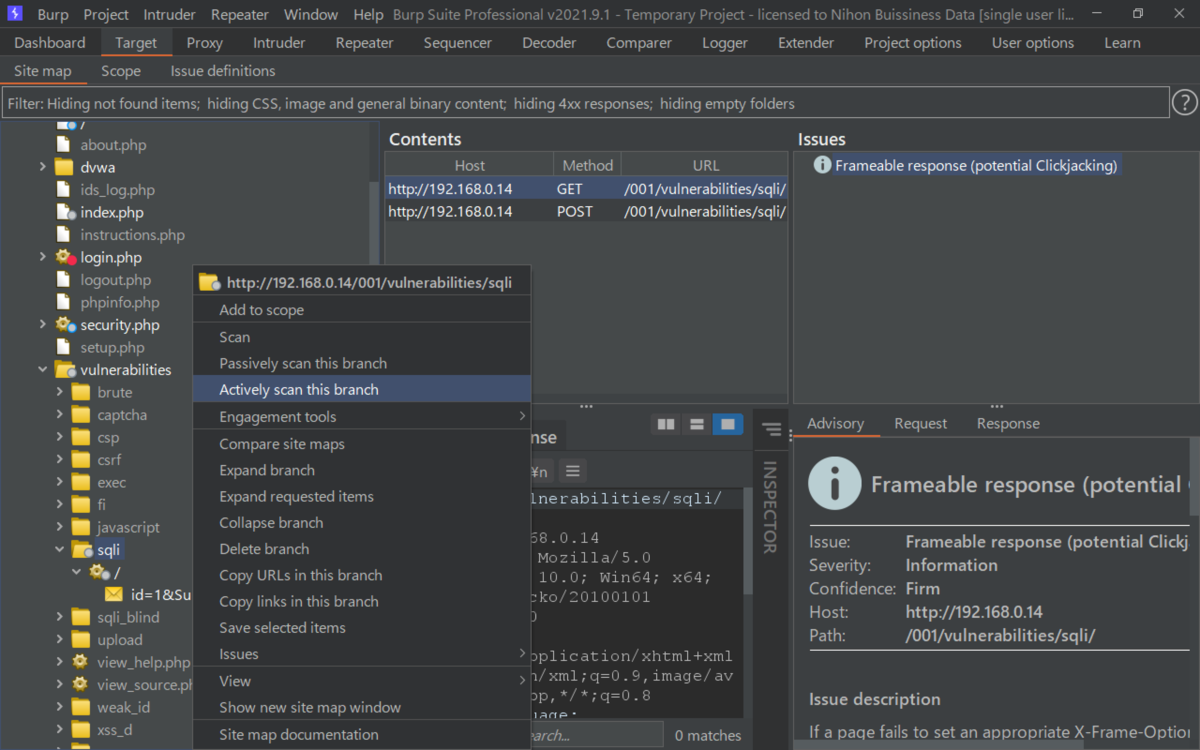
Task: Open the Issue definitions sub-tab
Action: click(x=222, y=71)
